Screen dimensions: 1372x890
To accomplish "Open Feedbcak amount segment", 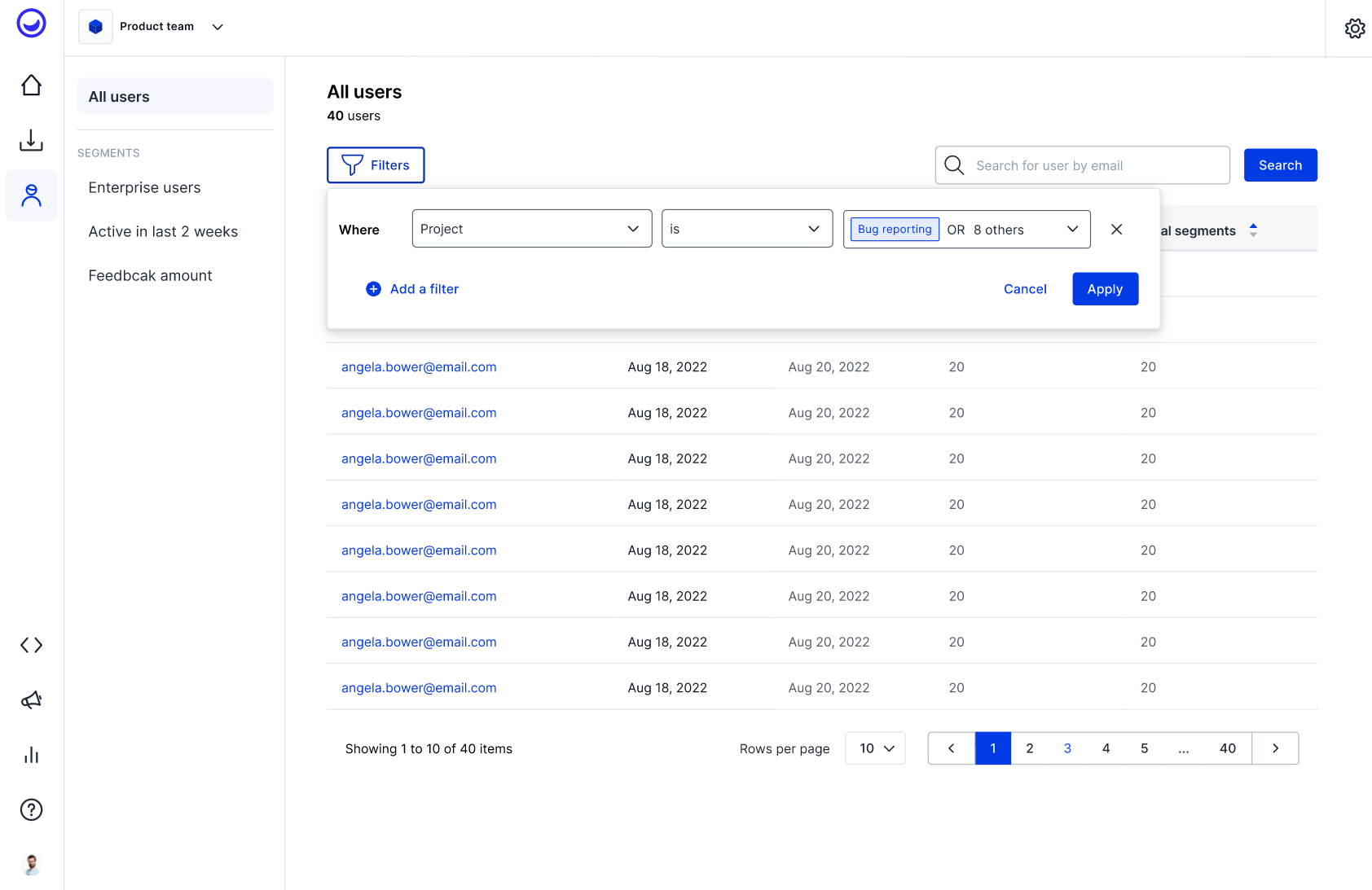I will click(150, 276).
